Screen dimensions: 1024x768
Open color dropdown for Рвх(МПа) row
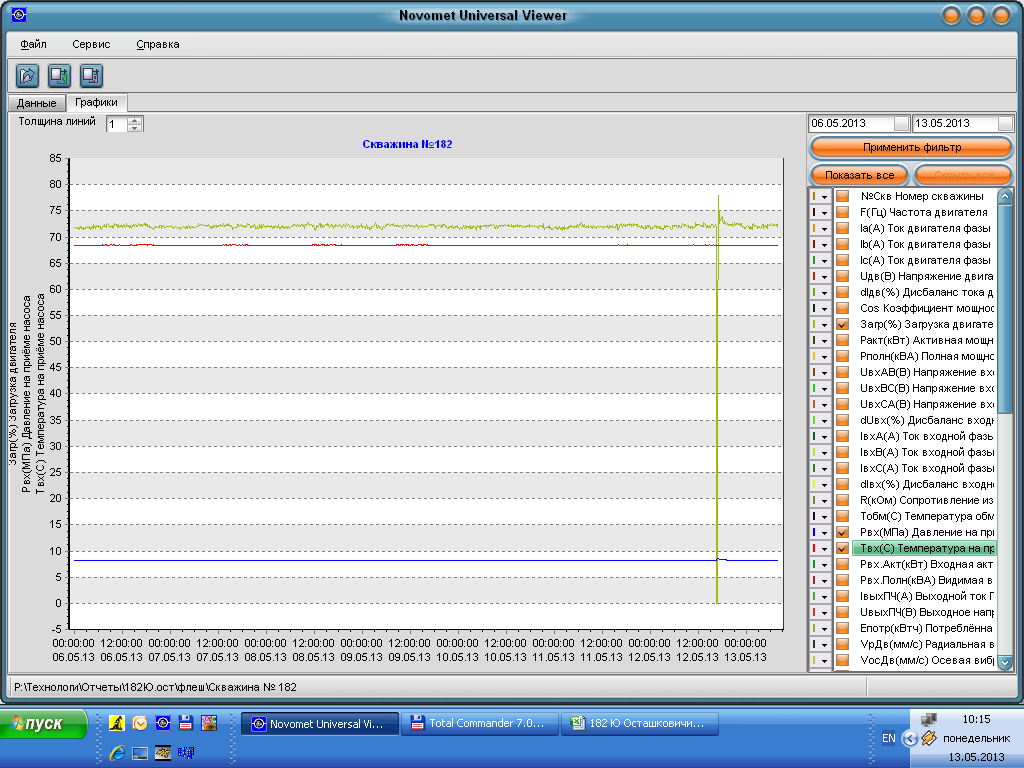pyautogui.click(x=825, y=532)
